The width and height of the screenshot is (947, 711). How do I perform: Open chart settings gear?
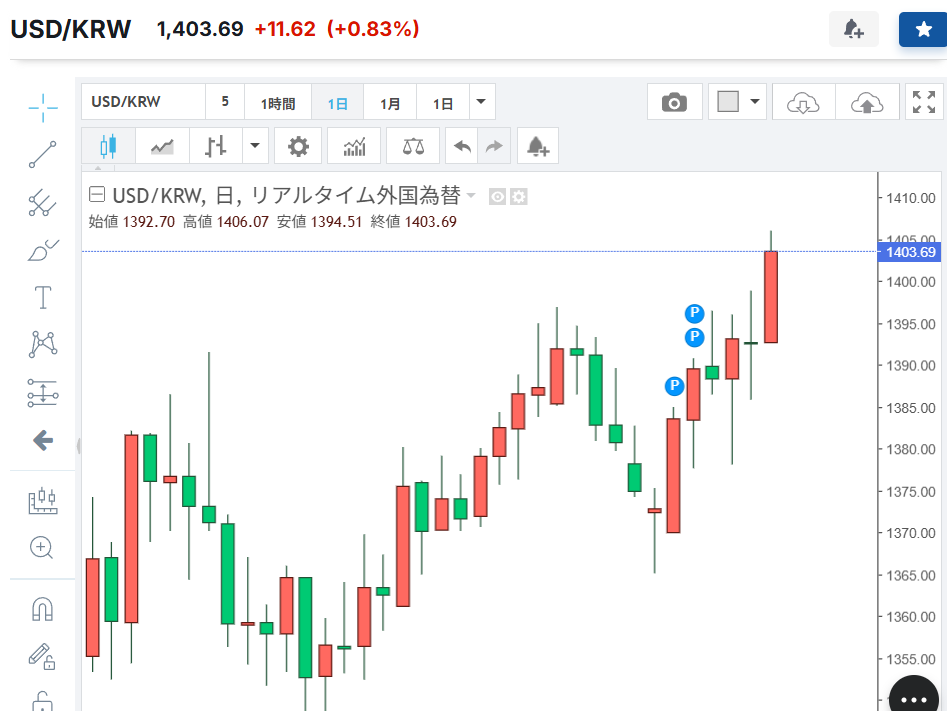pos(298,146)
